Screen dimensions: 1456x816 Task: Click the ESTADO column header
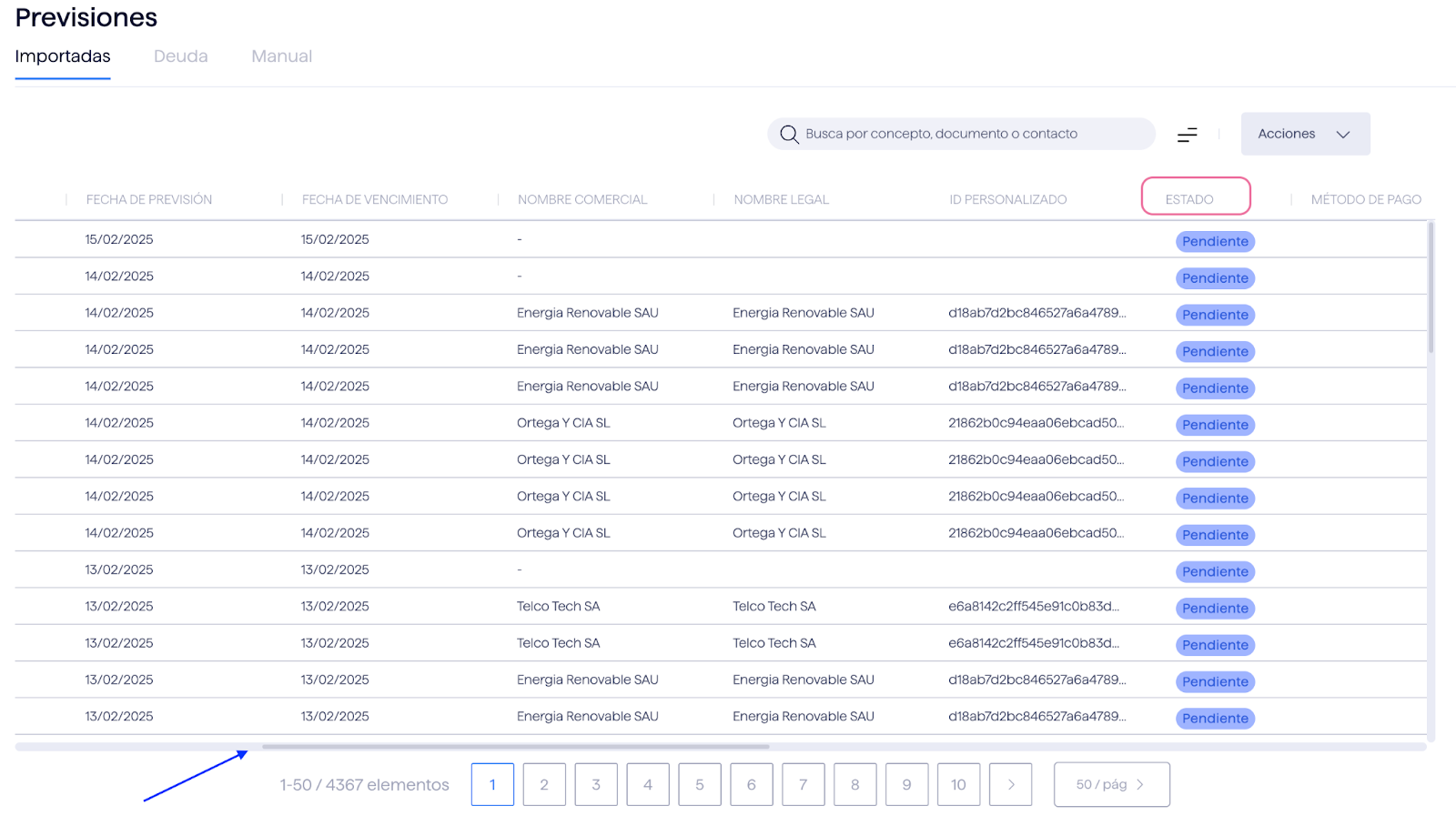1189,199
